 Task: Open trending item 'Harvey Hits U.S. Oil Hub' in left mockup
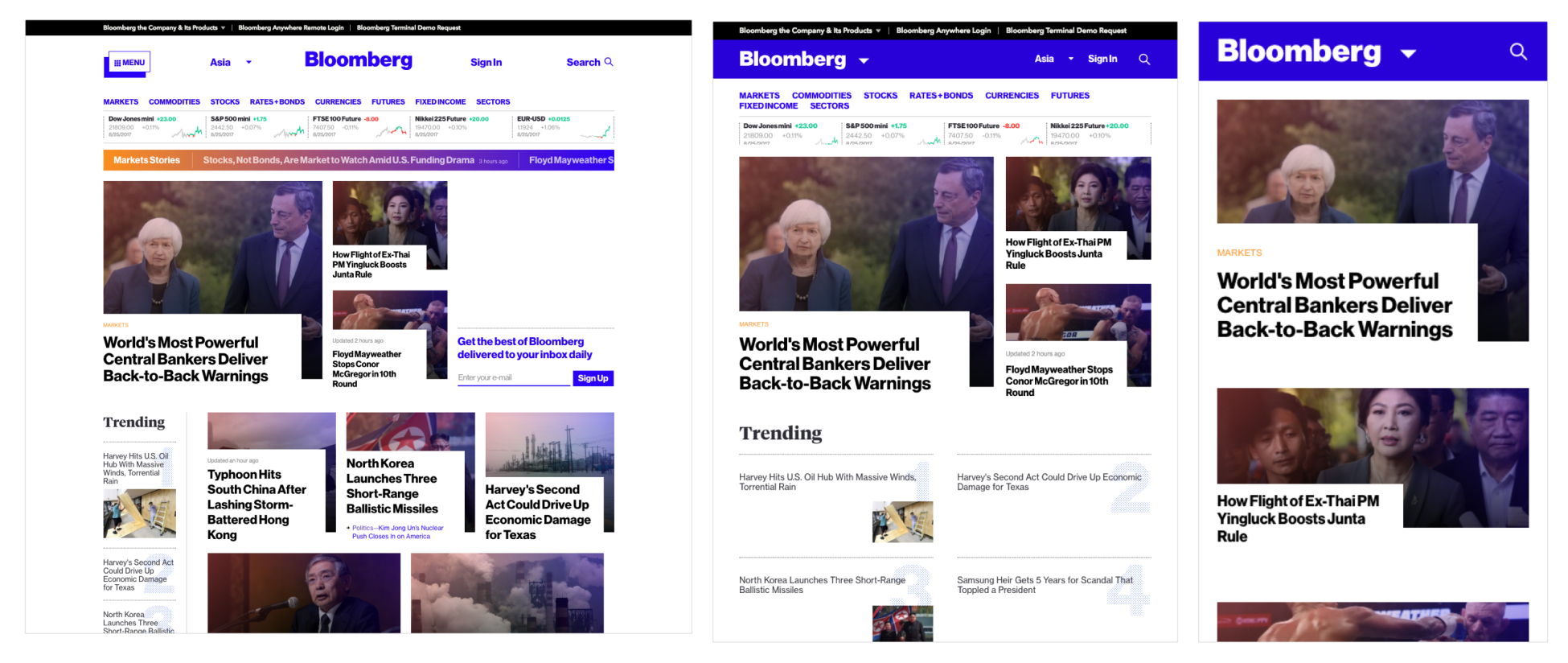click(x=136, y=468)
